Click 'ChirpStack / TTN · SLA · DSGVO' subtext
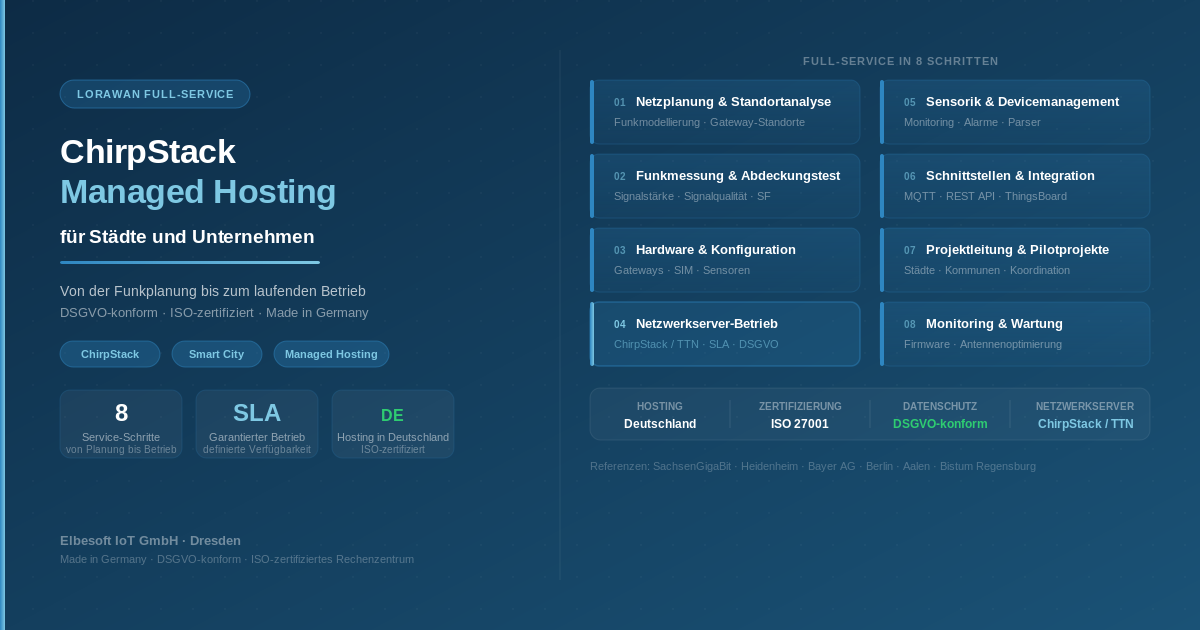This screenshot has width=1200, height=630. point(696,344)
